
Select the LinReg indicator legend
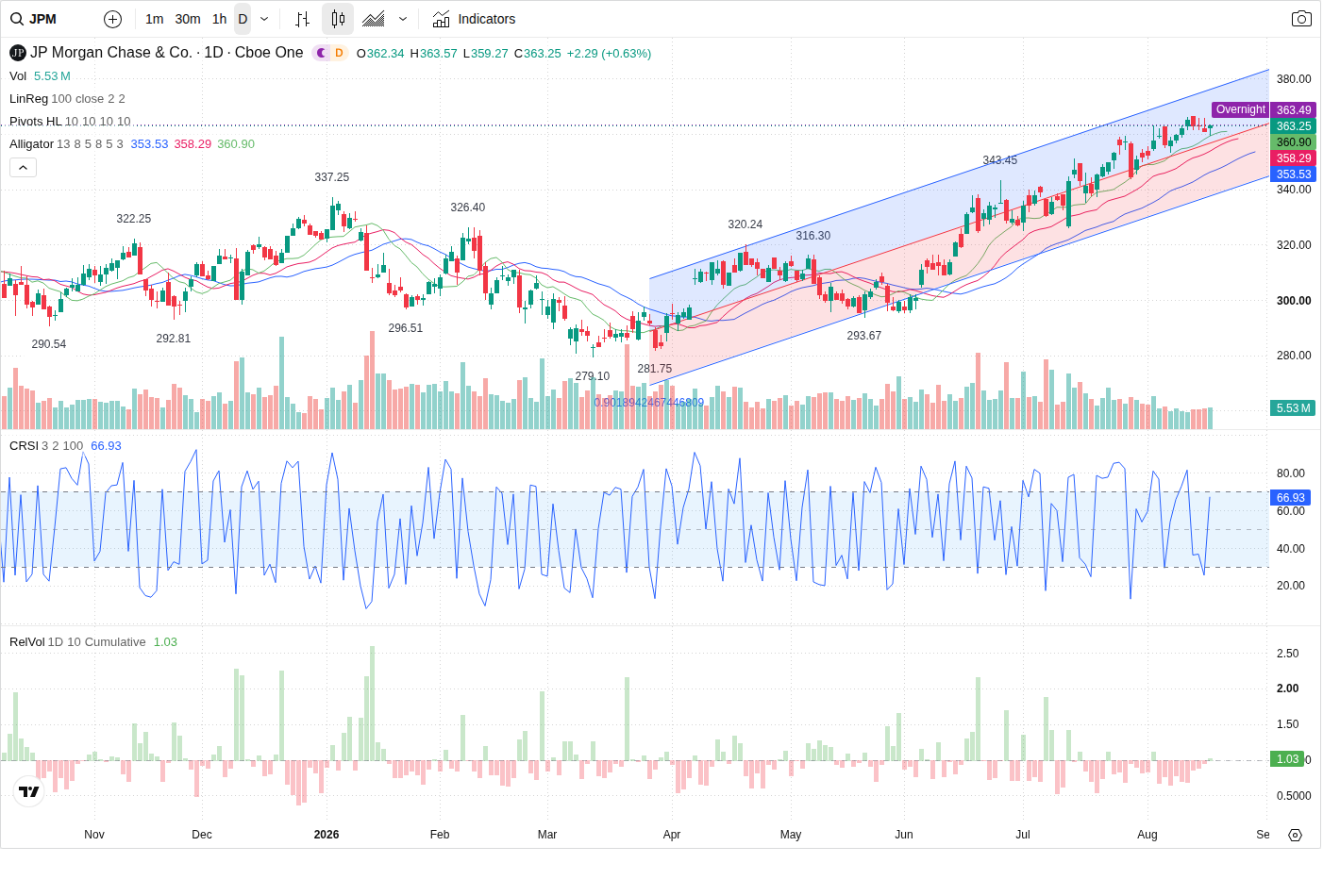point(28,99)
